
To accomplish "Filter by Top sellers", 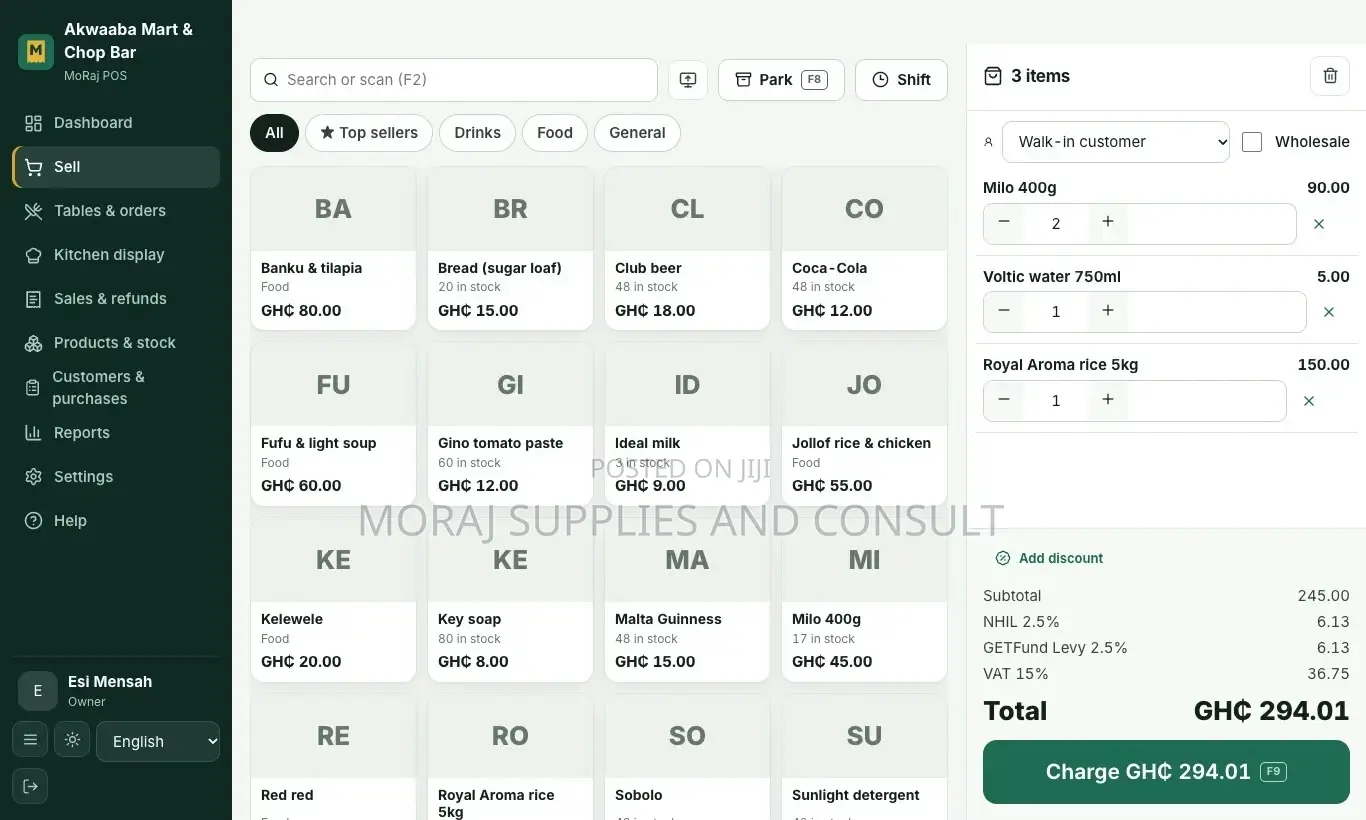I will click(x=369, y=133).
